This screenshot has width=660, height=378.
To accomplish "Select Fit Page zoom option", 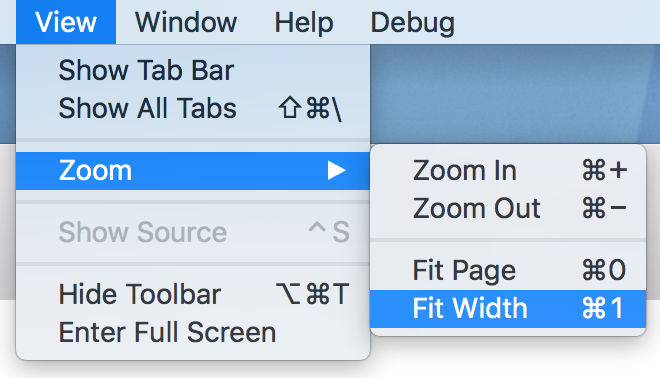I will pyautogui.click(x=508, y=270).
